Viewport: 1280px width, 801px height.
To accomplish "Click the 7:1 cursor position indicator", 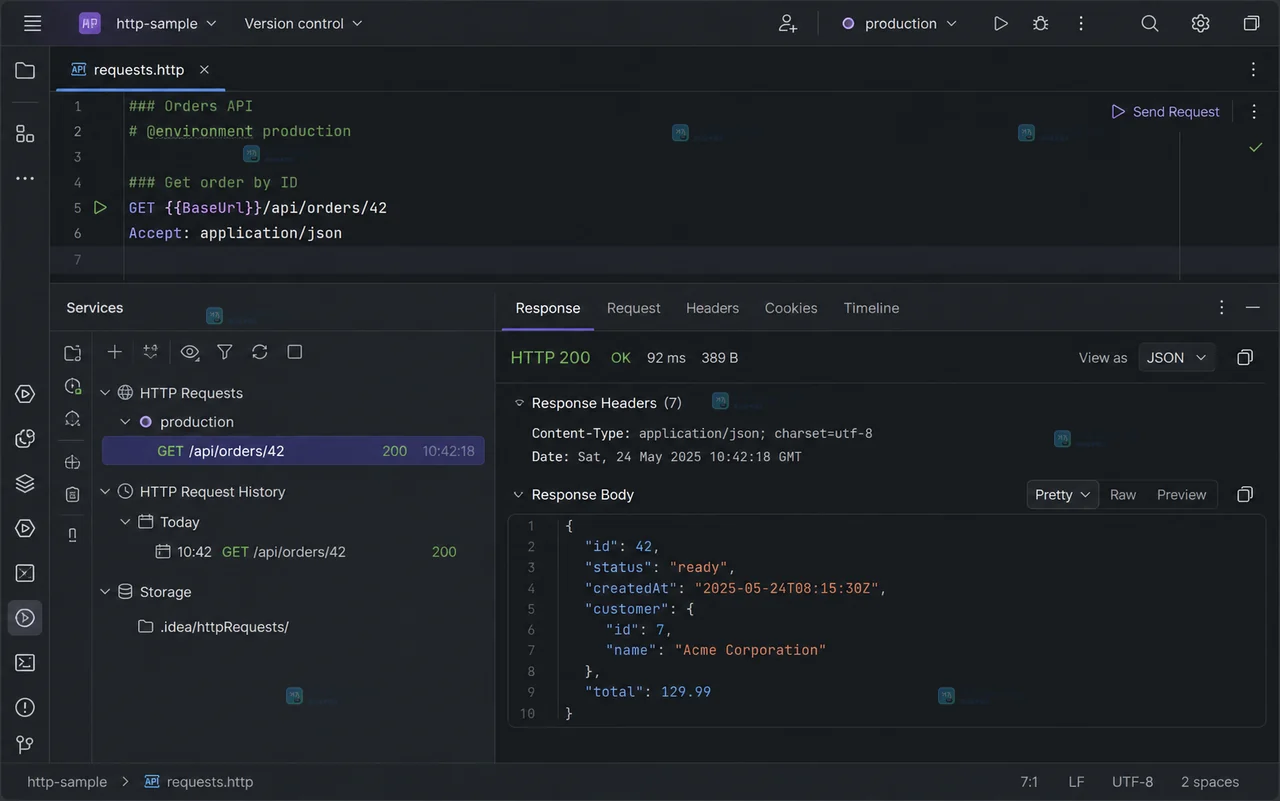I will pos(1029,782).
